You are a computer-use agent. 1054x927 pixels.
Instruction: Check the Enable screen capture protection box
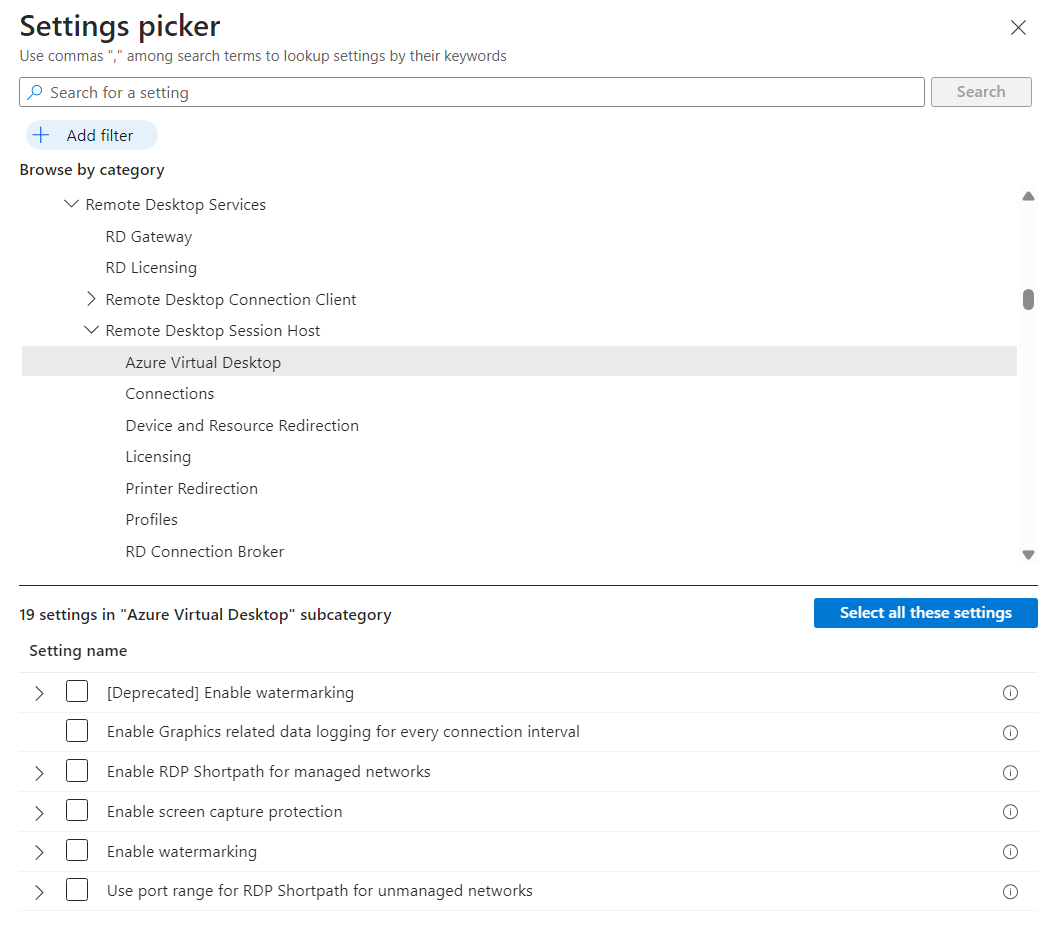[77, 811]
